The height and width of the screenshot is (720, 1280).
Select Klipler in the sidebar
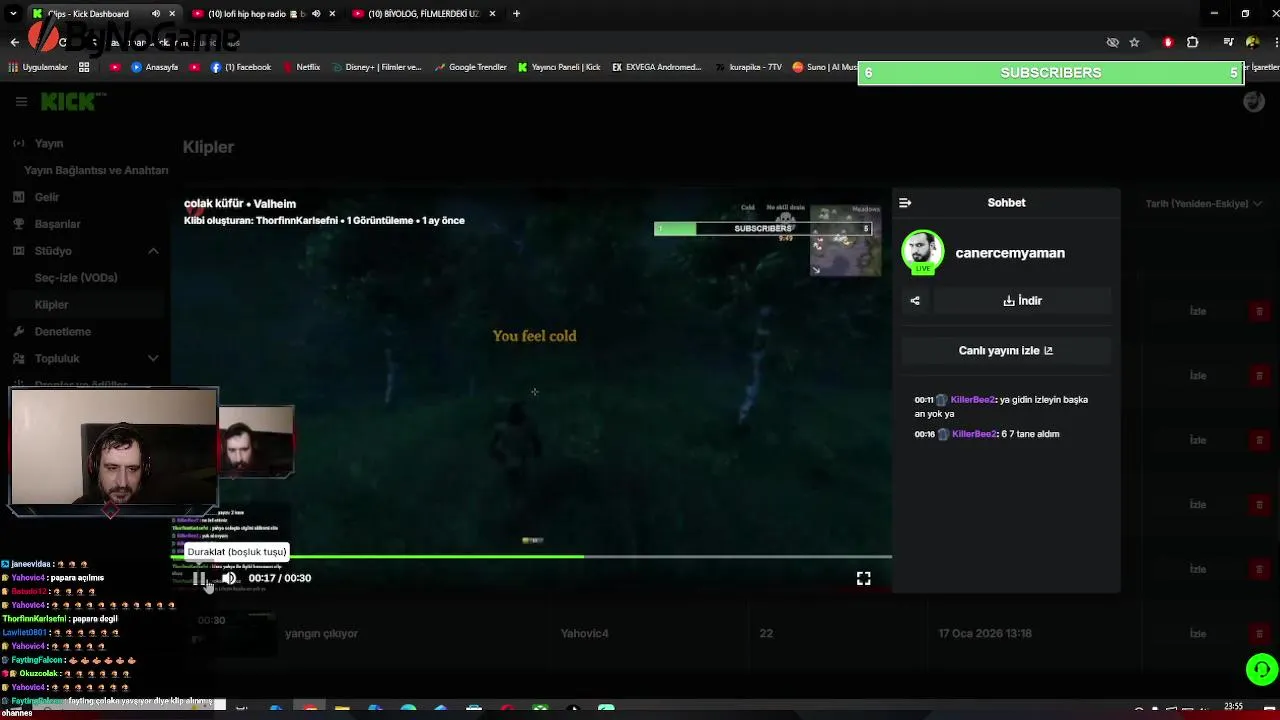(52, 305)
